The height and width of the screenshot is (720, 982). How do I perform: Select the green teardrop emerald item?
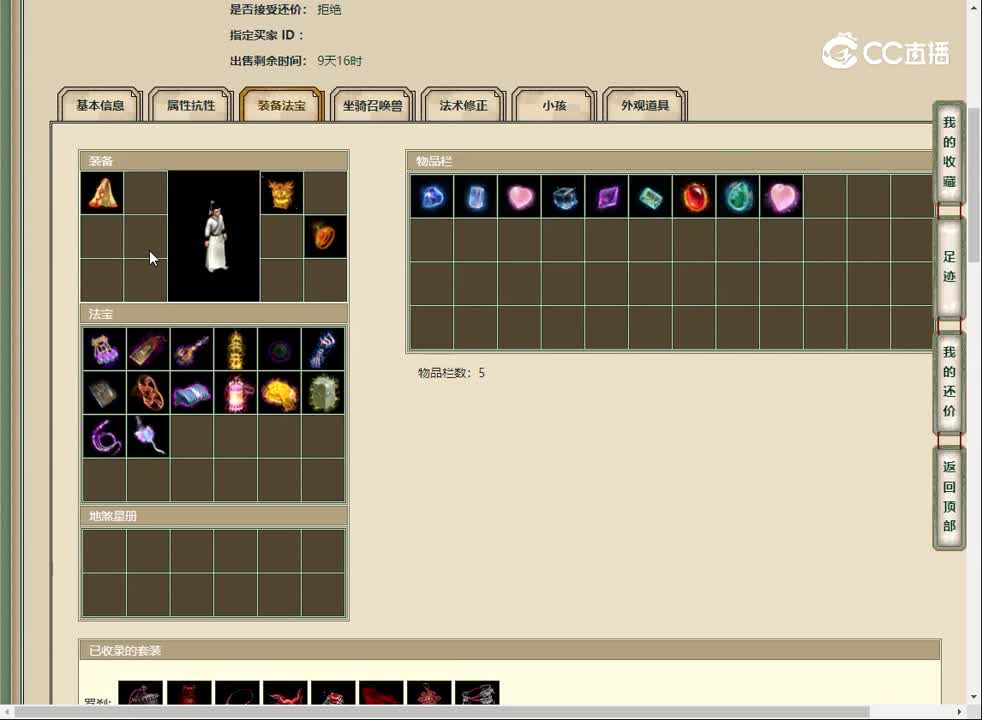tap(738, 197)
